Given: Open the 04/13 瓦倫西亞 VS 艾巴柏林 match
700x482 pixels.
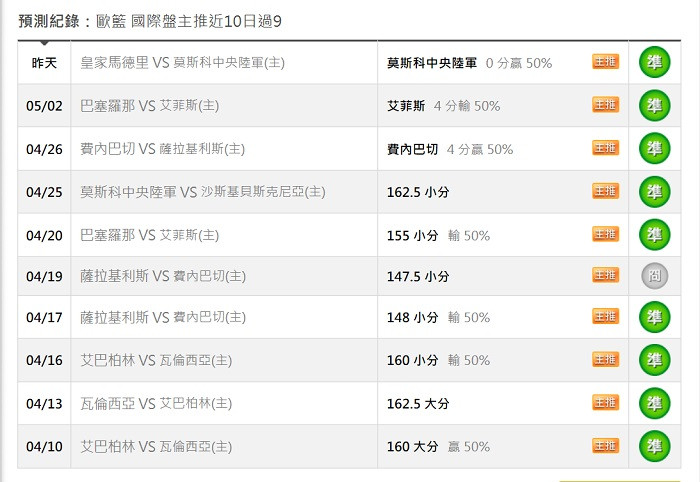Looking at the screenshot, I should click(156, 403).
